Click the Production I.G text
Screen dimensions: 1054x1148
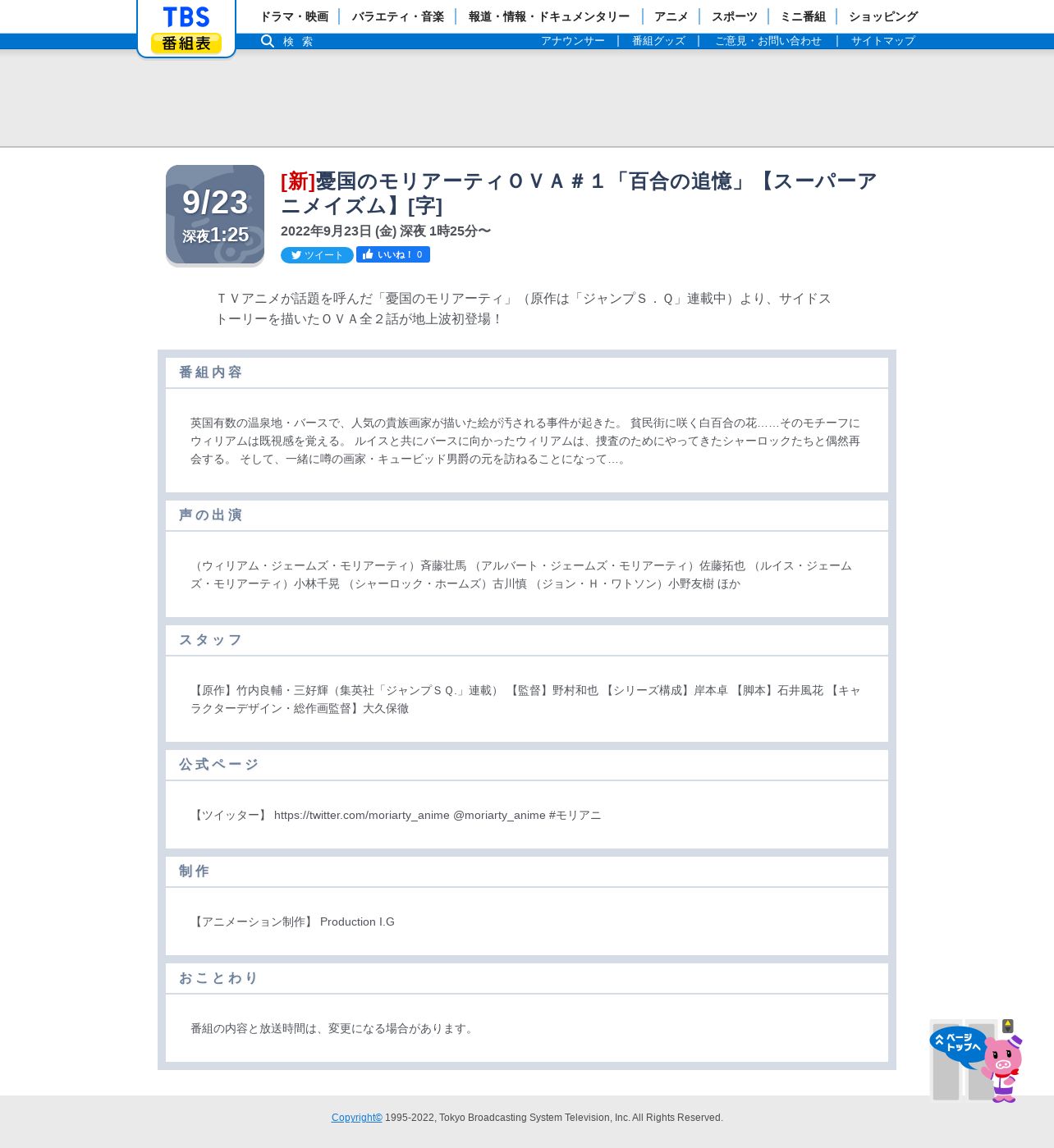(x=357, y=922)
